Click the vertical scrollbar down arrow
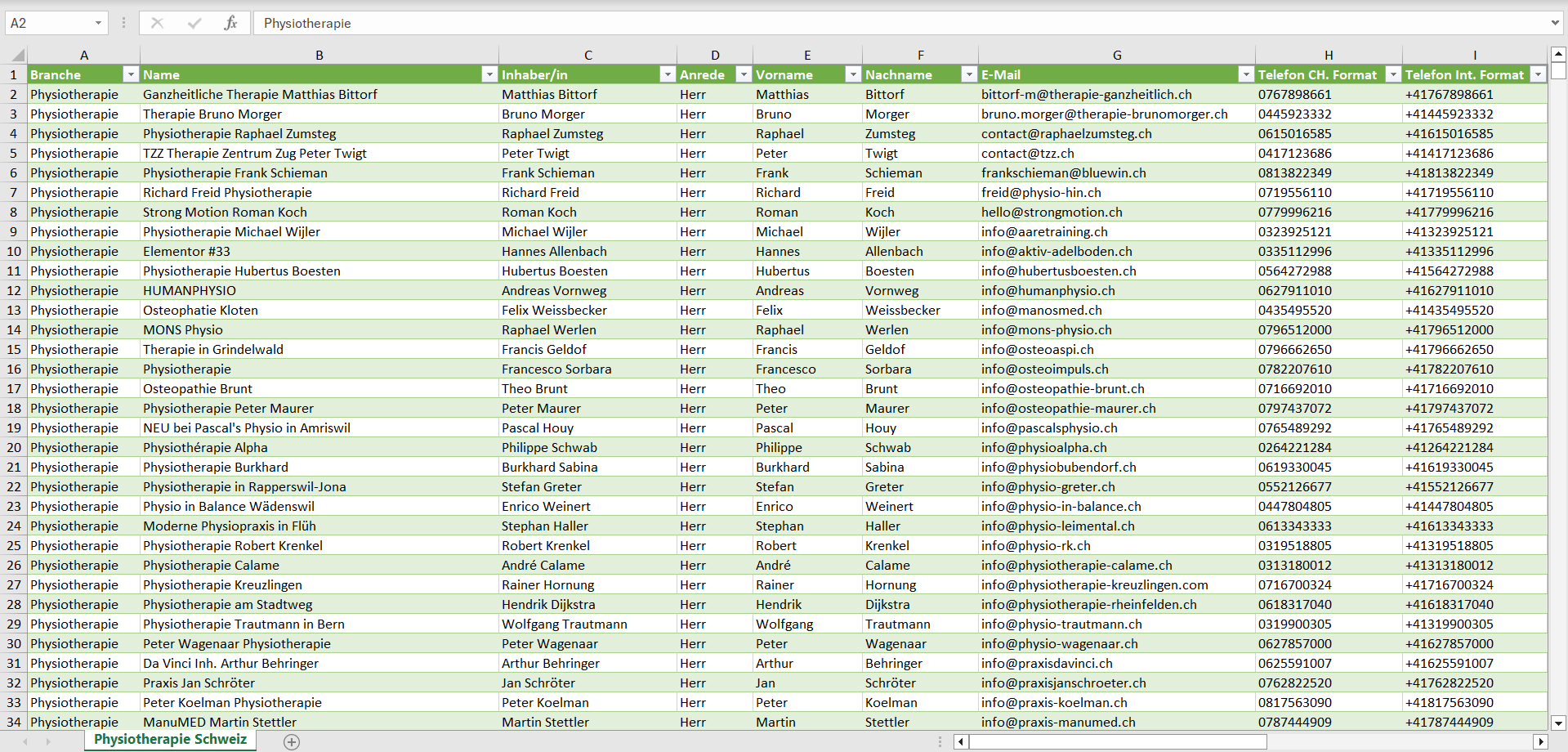This screenshot has width=1568, height=752. 1558,723
